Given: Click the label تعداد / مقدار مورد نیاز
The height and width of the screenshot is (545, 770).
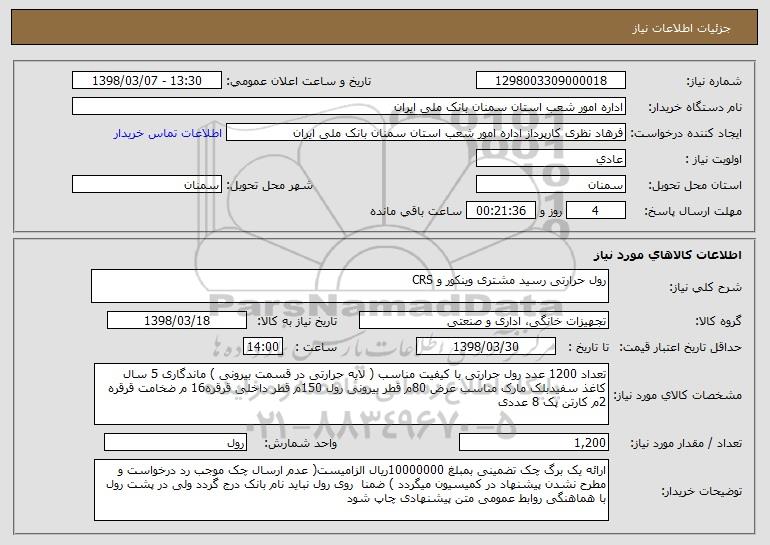Looking at the screenshot, I should coord(686,444).
